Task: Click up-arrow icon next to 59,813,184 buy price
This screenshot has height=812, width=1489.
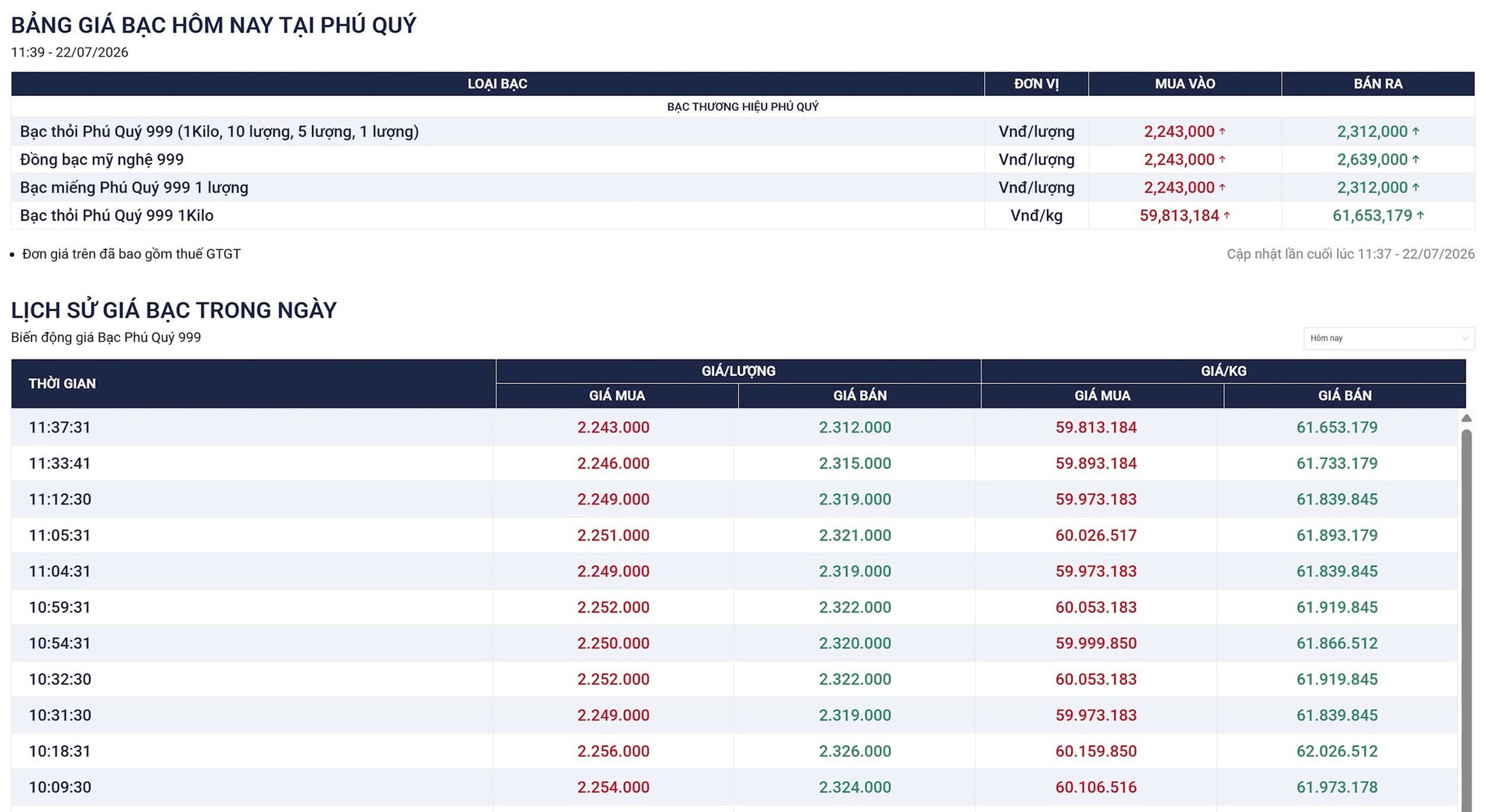Action: click(1227, 216)
